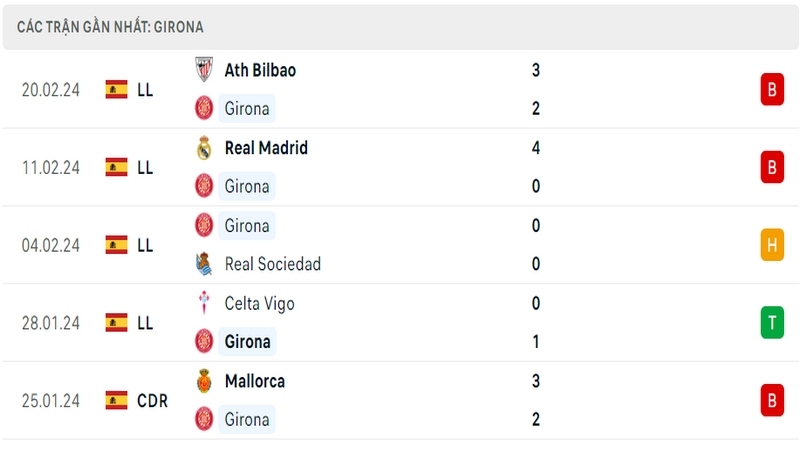
Task: Click Spain flag in the 04.02.24 row
Action: point(116,245)
